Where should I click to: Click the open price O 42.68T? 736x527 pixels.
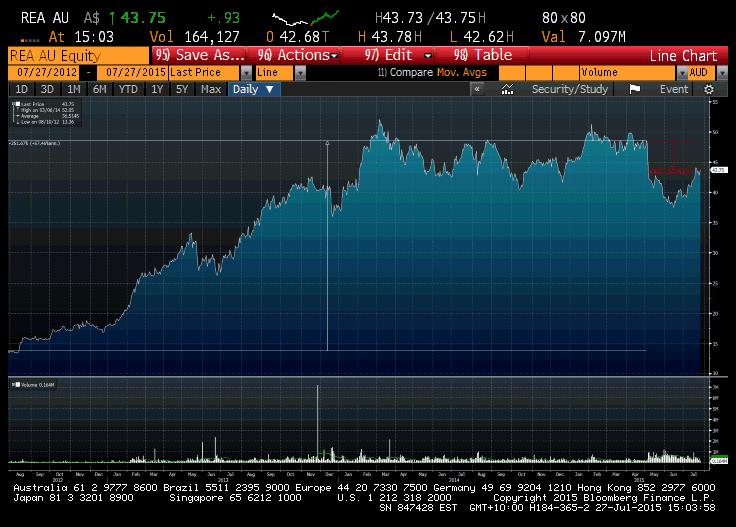click(x=298, y=37)
